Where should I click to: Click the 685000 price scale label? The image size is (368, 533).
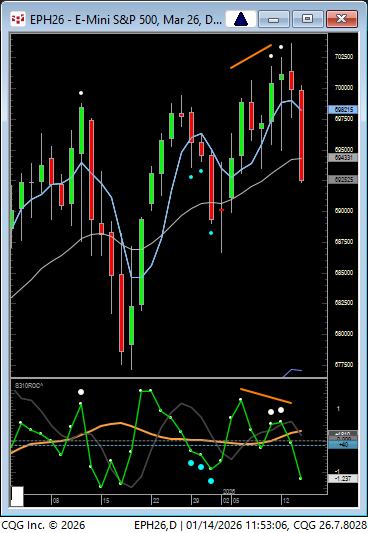344,273
